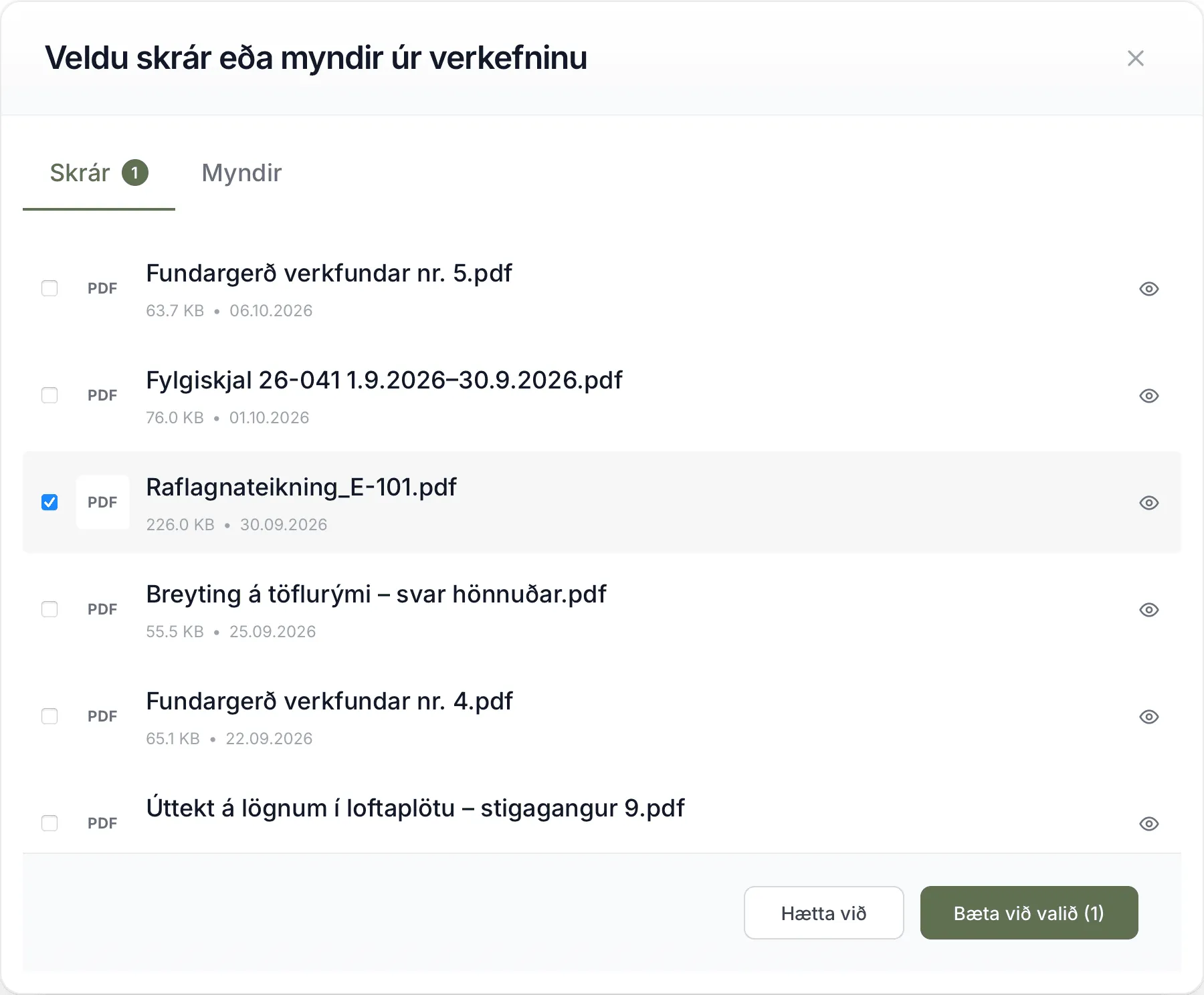Click file name Raflagnateikning_E-101.pdf
This screenshot has height=995, width=1204.
tap(301, 487)
